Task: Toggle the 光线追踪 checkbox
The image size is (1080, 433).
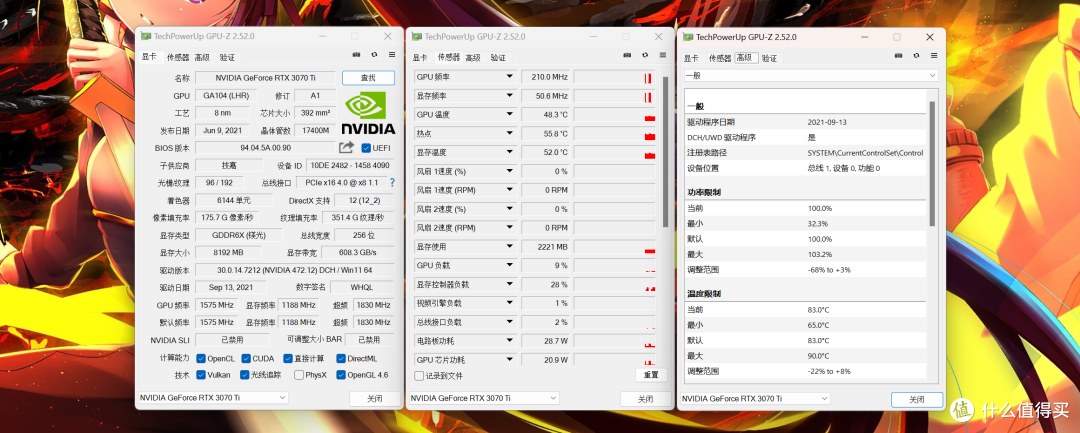Action: (245, 375)
